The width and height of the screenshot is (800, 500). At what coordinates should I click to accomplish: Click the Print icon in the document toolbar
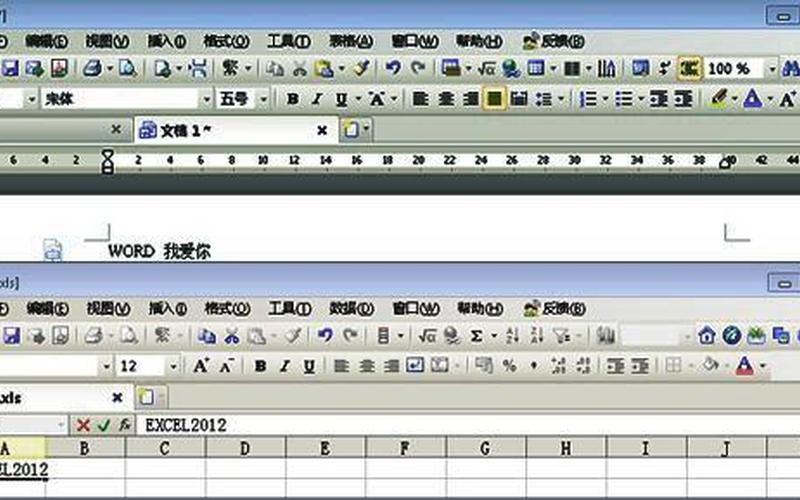click(92, 68)
